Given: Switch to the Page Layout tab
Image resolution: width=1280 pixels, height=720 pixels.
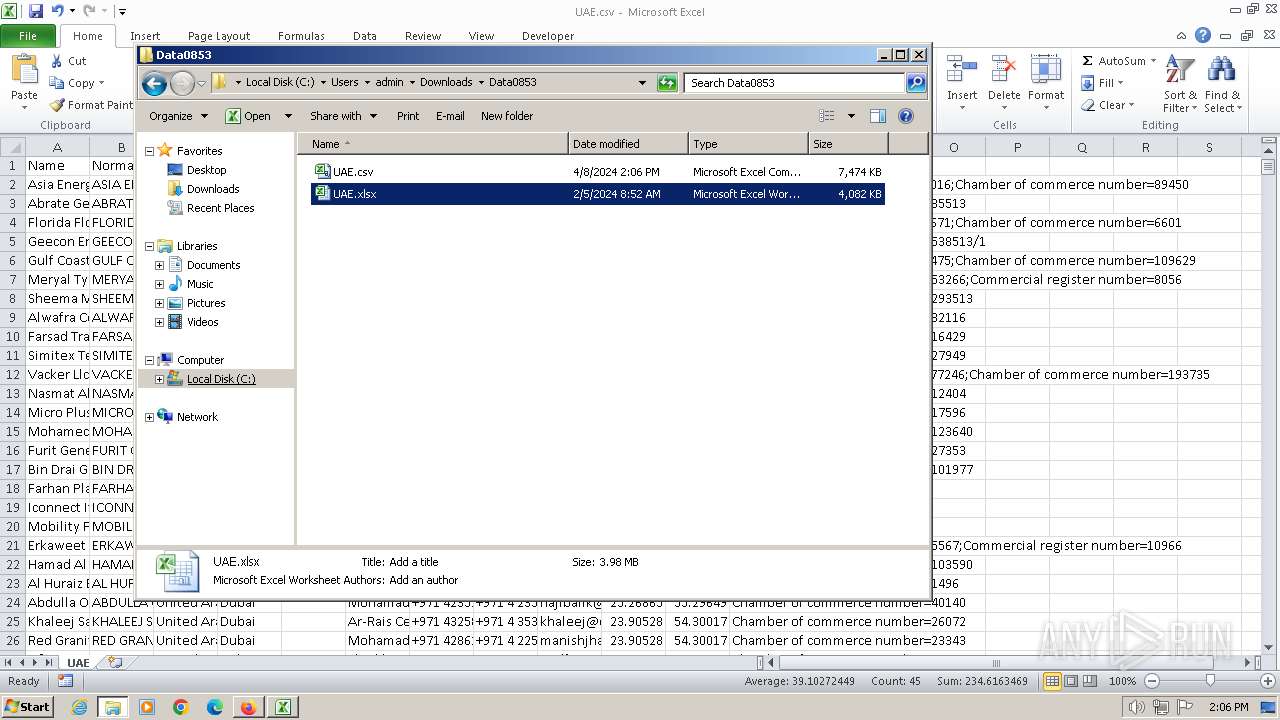Looking at the screenshot, I should click(x=219, y=36).
